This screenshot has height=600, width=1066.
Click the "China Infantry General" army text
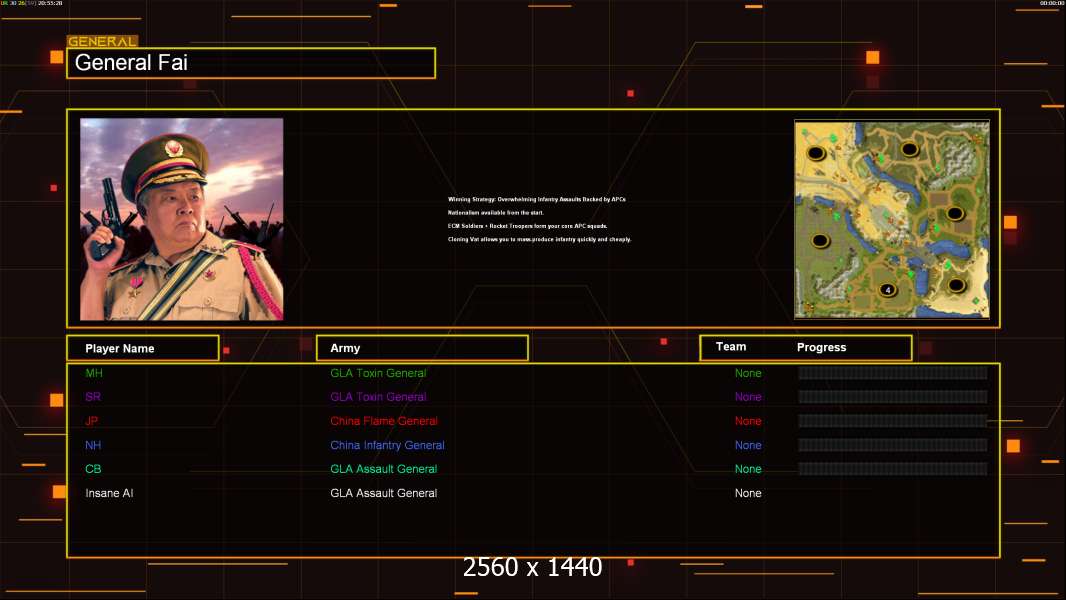(x=388, y=445)
